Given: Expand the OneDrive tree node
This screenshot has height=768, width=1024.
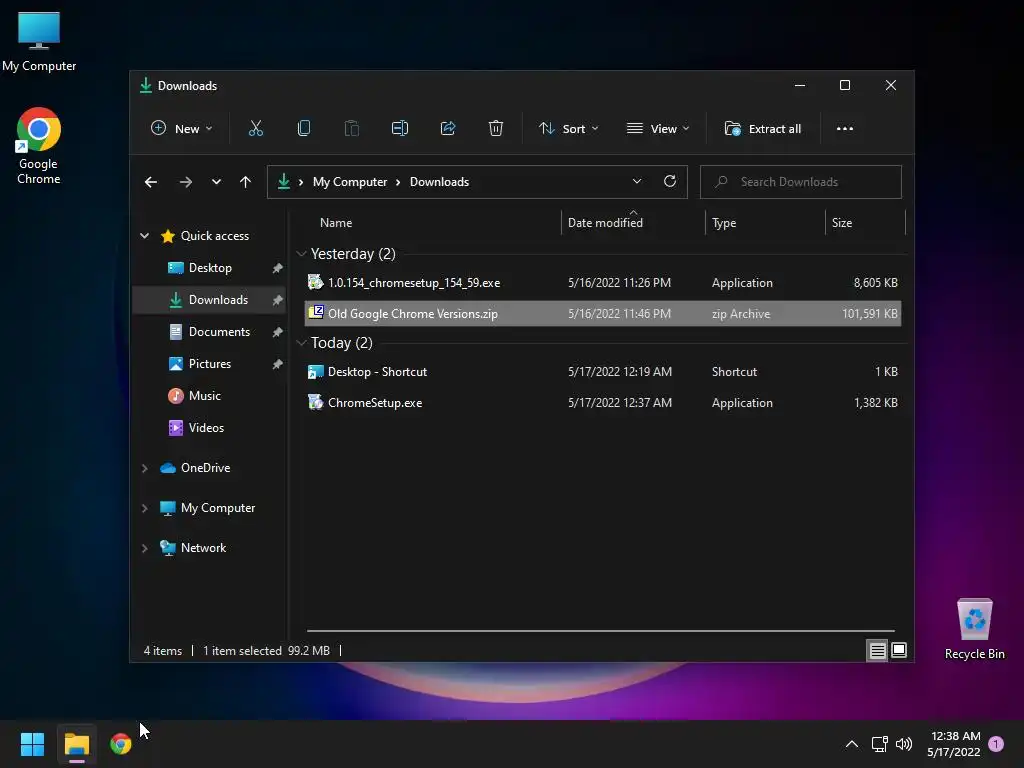Looking at the screenshot, I should 144,468.
